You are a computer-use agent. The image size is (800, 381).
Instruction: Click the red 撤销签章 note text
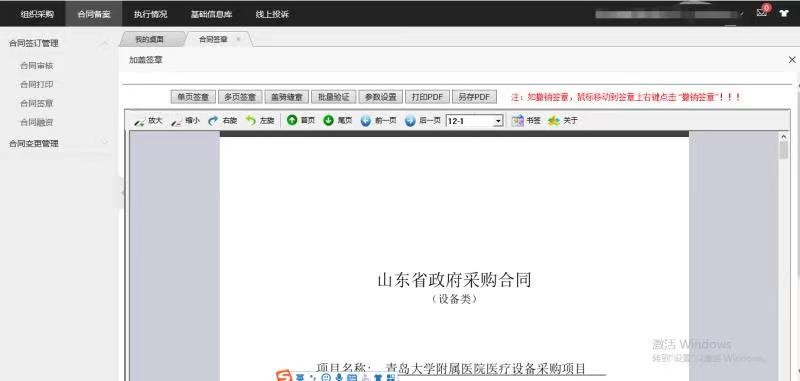coord(626,97)
